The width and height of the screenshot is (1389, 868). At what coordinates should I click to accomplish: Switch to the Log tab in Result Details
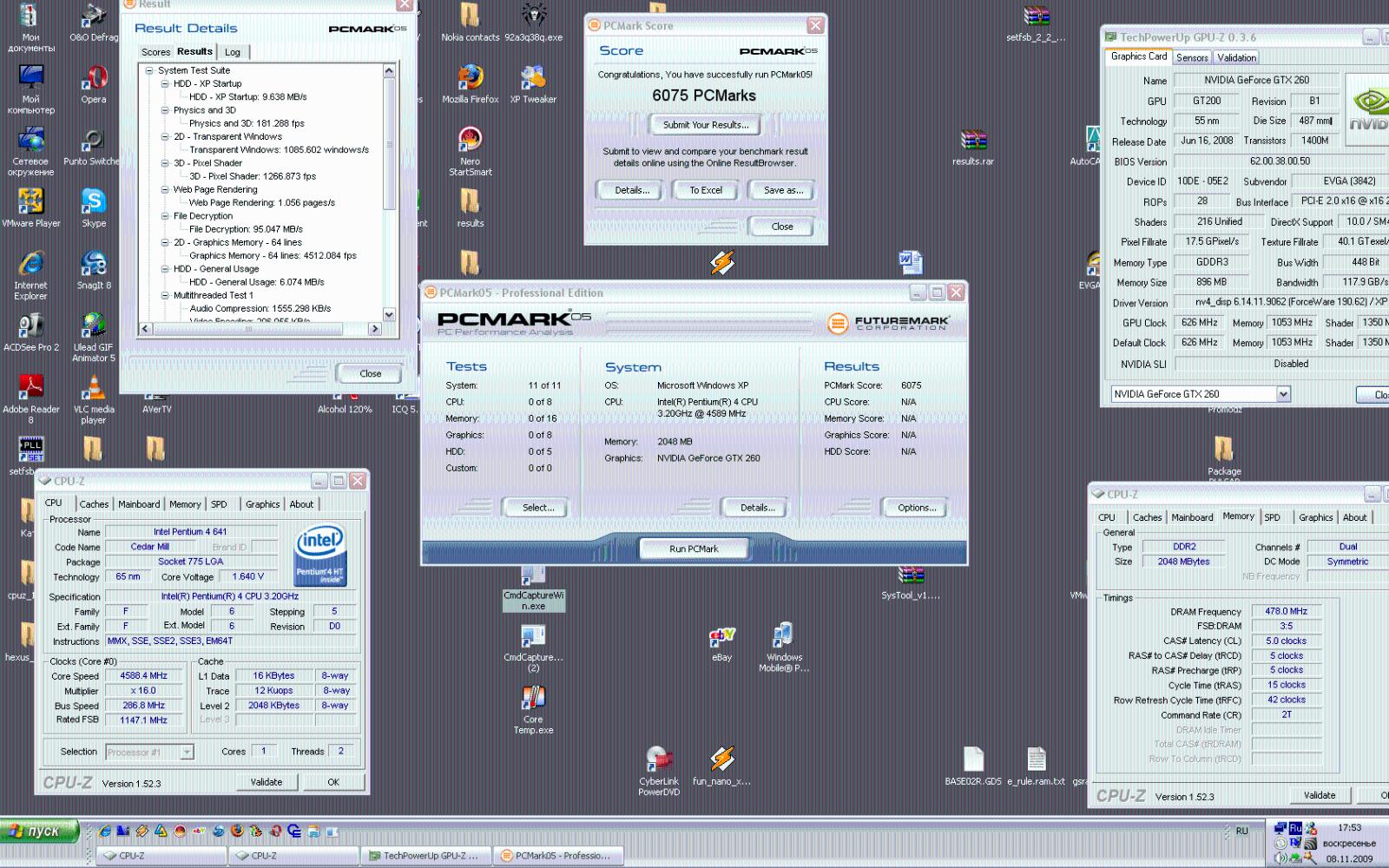233,52
